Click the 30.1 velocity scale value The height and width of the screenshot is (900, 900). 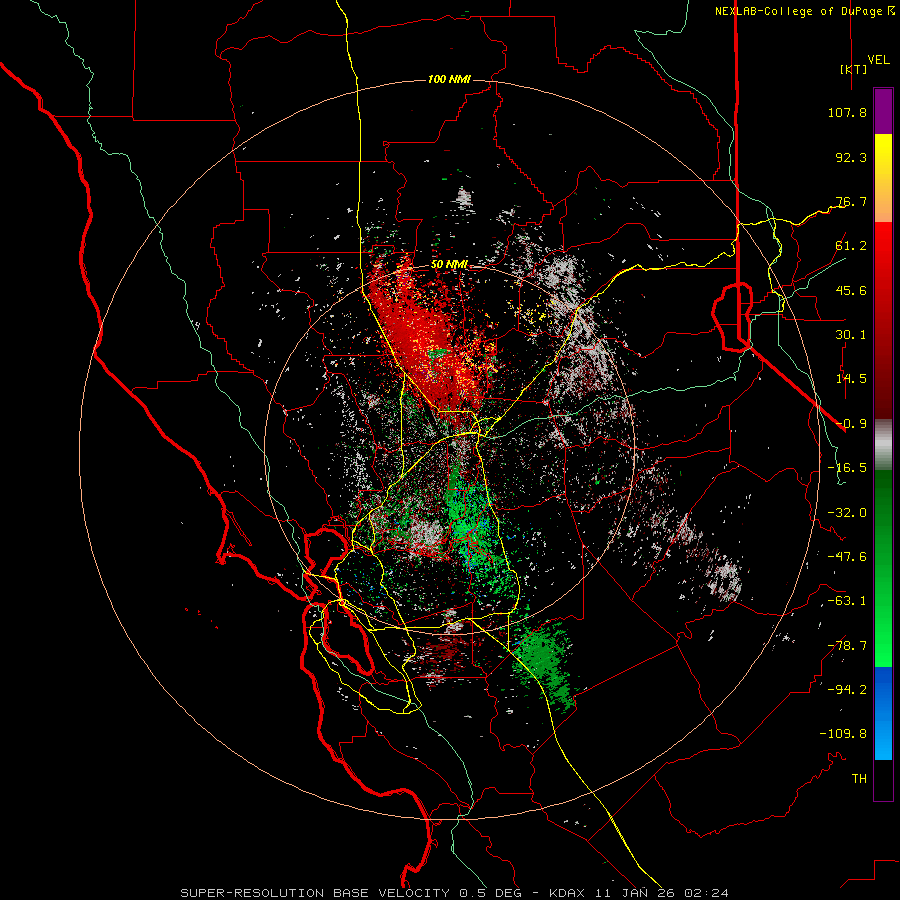click(851, 335)
